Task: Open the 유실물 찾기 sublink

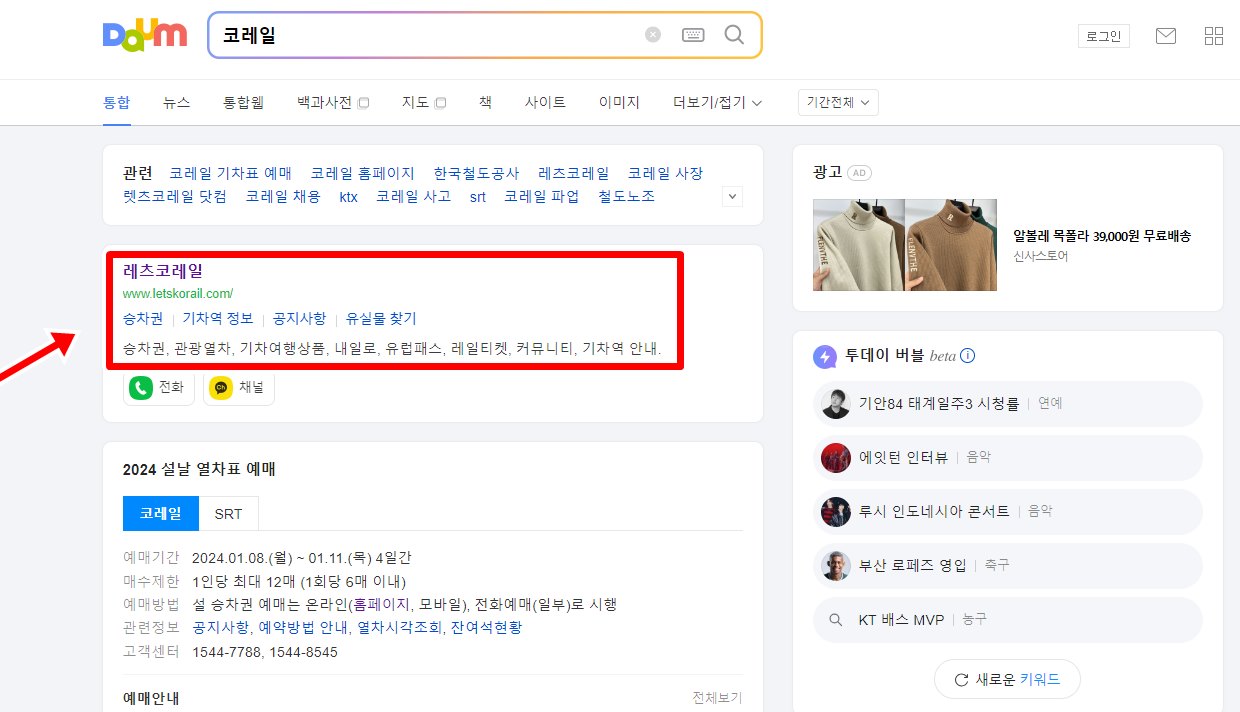Action: 381,319
